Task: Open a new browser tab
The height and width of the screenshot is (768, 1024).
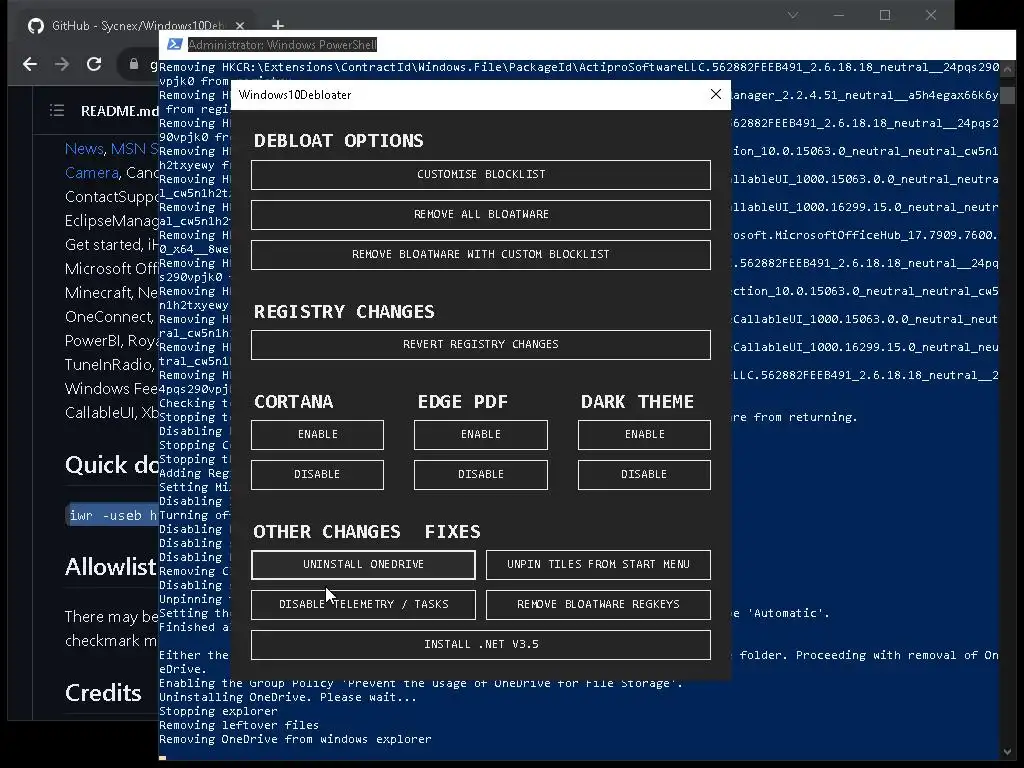Action: pos(278,25)
